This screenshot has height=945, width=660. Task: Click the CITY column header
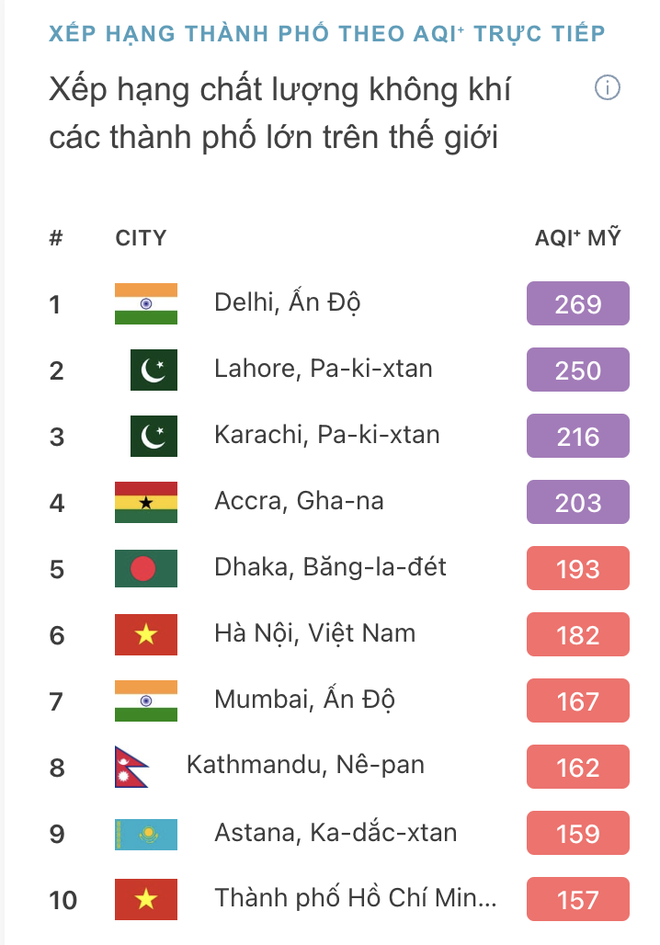(x=141, y=238)
